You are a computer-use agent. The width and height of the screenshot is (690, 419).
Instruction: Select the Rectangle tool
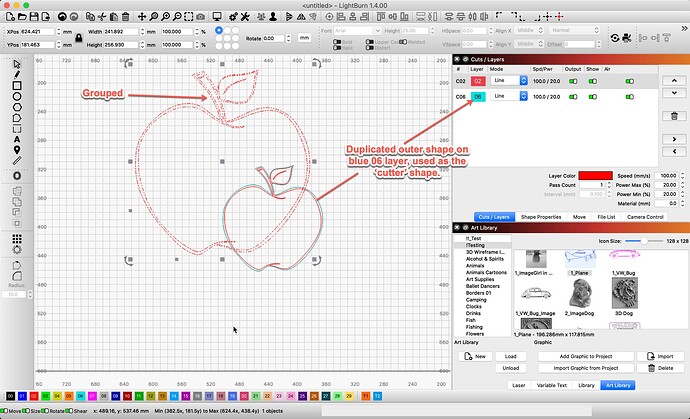pos(17,85)
